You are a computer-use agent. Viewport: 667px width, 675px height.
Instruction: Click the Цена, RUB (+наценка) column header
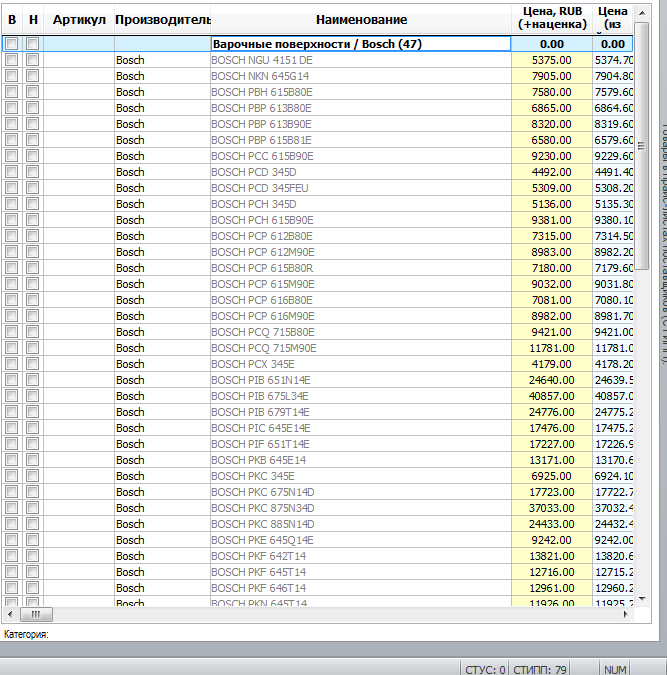coord(552,19)
